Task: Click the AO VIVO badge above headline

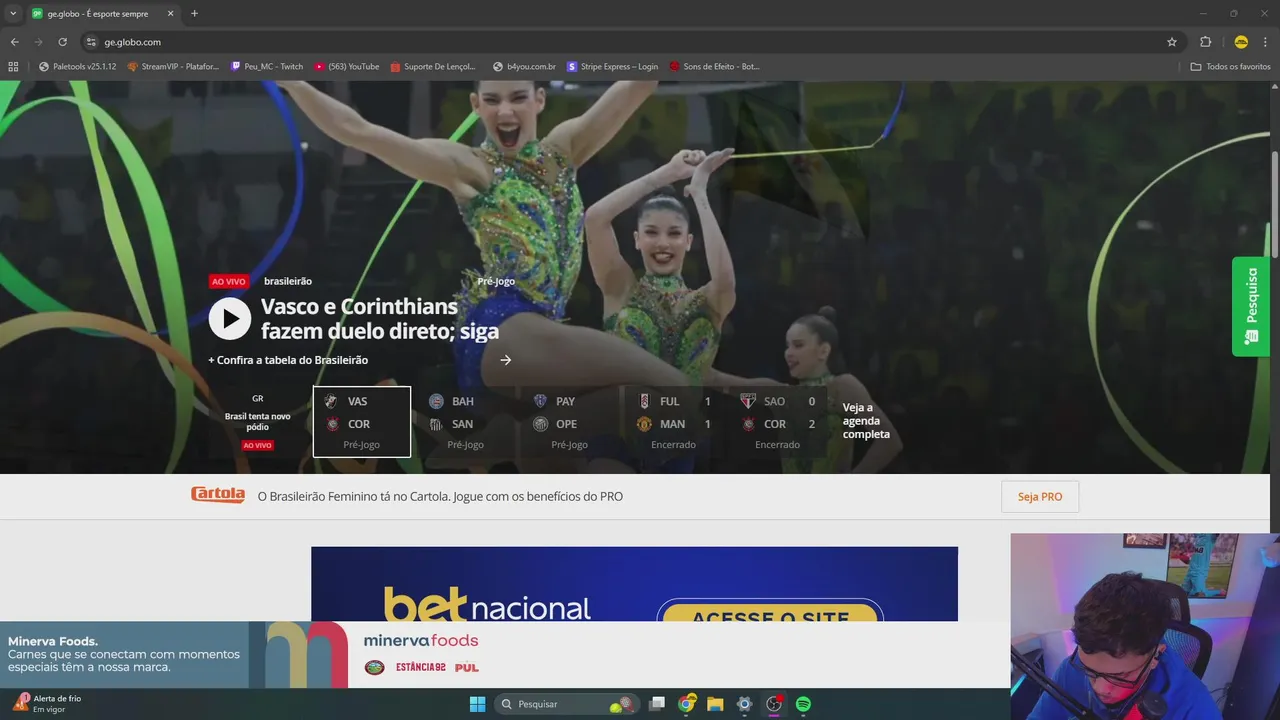Action: [x=229, y=282]
